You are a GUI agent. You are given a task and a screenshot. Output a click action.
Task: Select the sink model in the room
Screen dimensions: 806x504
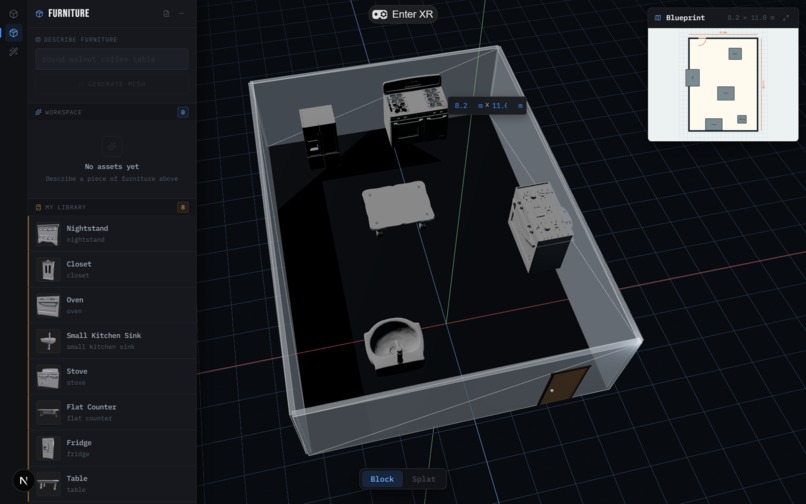tap(395, 345)
